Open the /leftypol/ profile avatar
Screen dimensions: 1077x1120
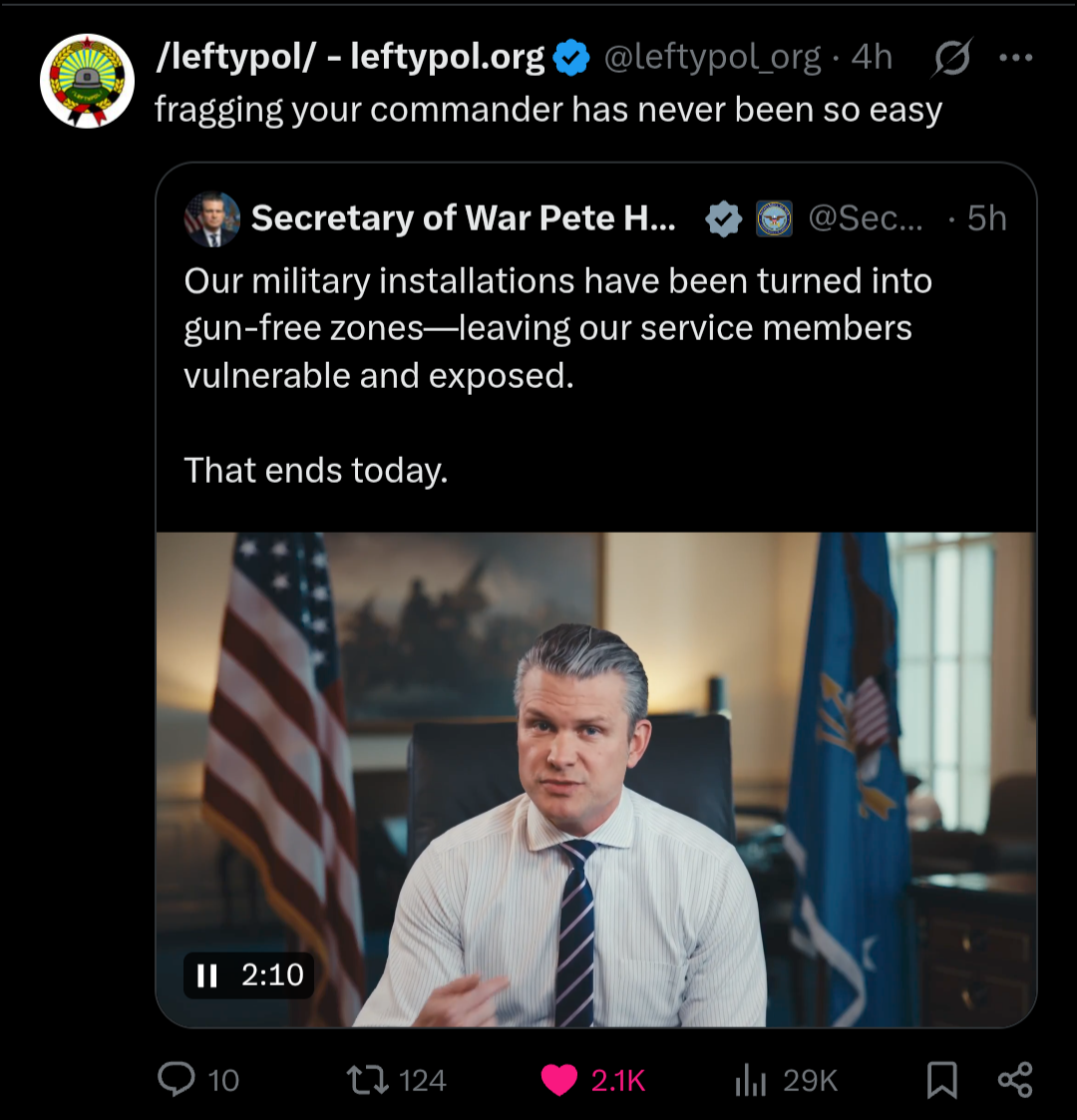[87, 81]
